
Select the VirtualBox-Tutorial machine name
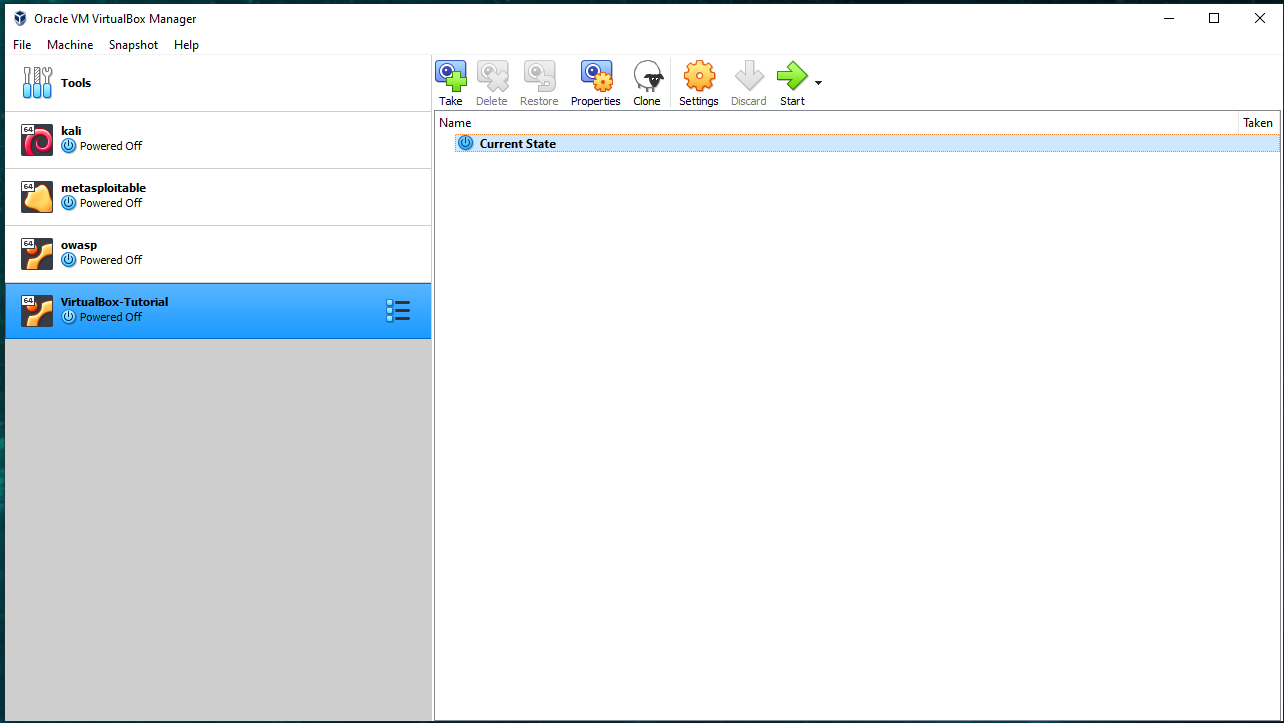114,302
